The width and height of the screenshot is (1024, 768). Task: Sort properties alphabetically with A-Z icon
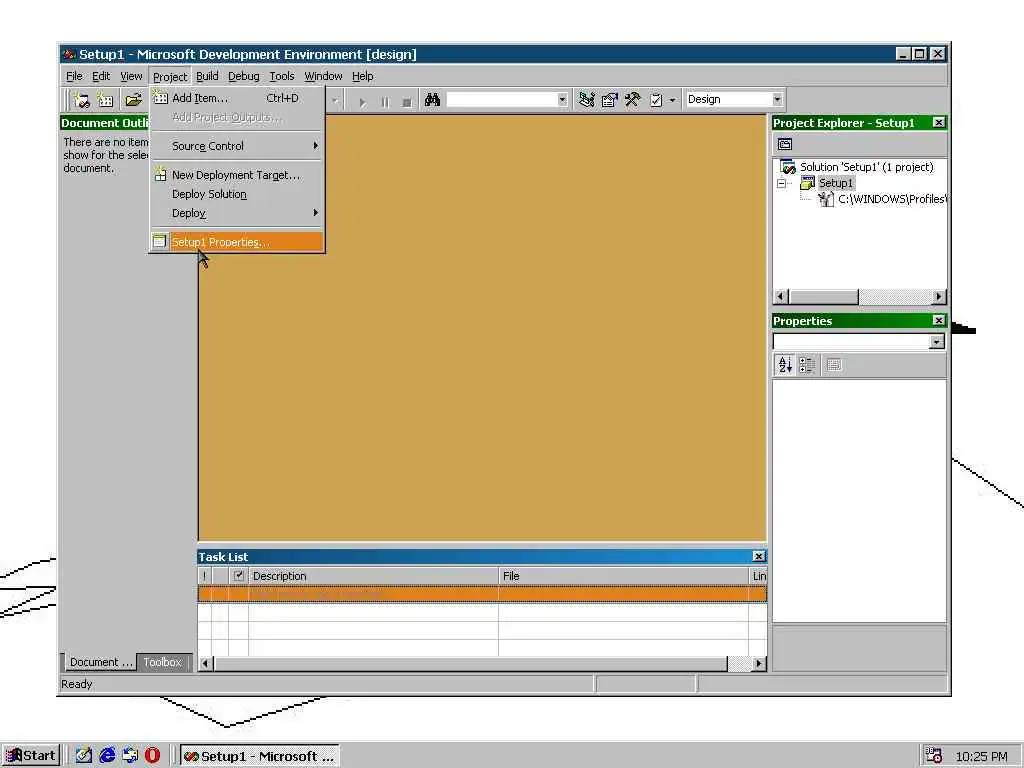[x=785, y=365]
